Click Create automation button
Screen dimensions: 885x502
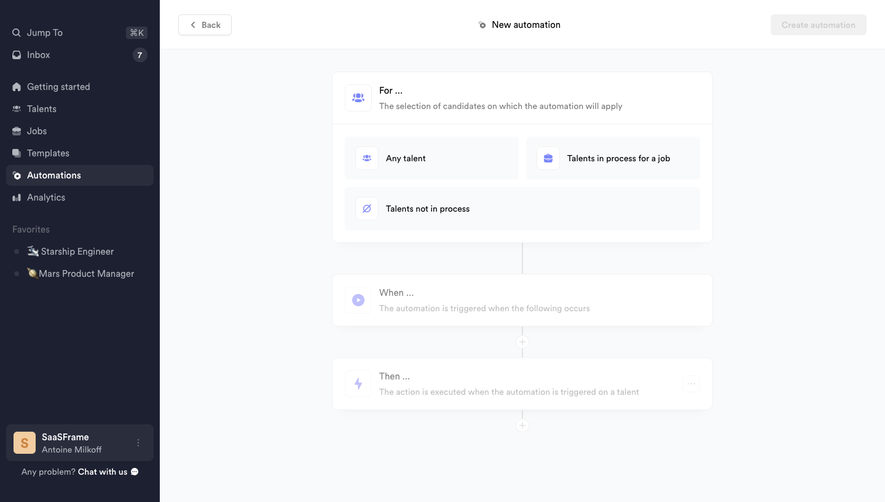[x=818, y=25]
